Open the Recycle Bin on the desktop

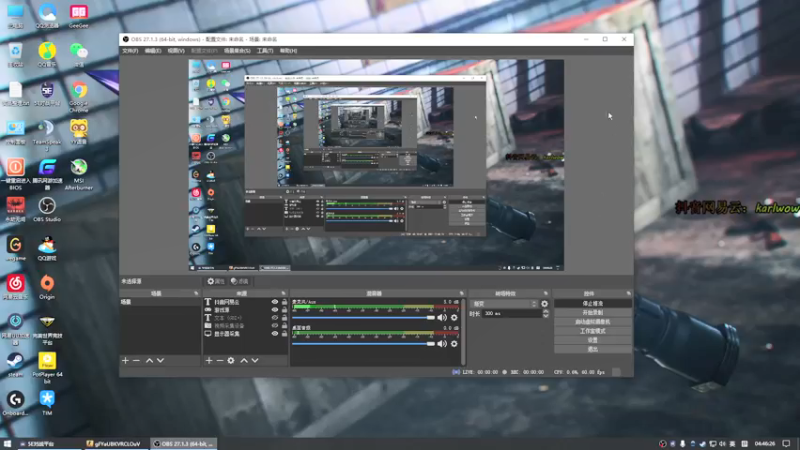coord(15,55)
